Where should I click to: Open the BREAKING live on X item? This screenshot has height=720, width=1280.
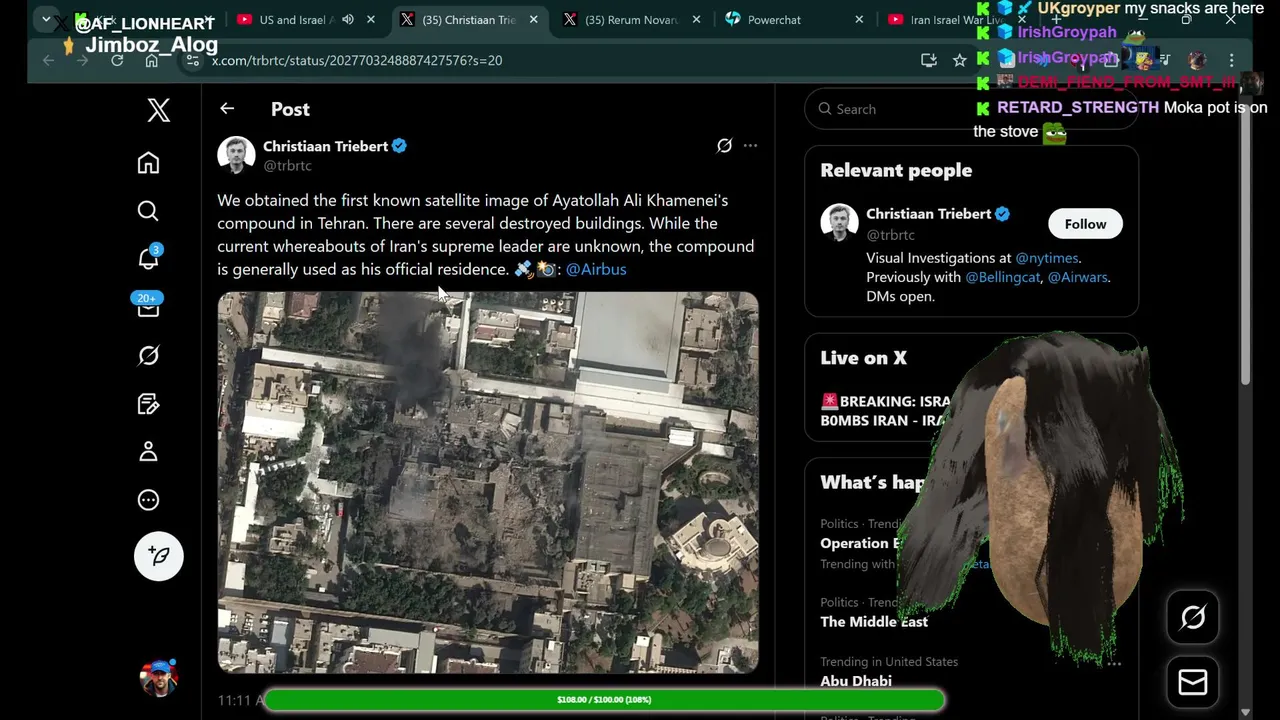[x=884, y=411]
